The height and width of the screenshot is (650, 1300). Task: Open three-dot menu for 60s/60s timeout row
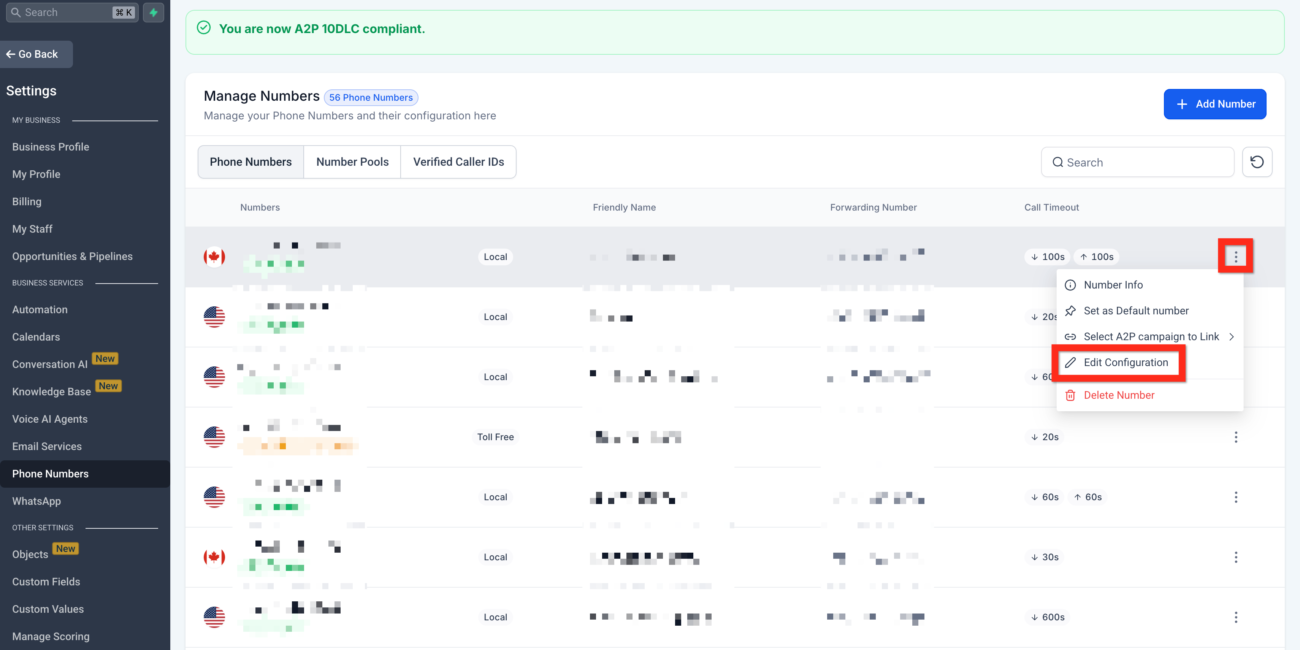click(x=1236, y=497)
